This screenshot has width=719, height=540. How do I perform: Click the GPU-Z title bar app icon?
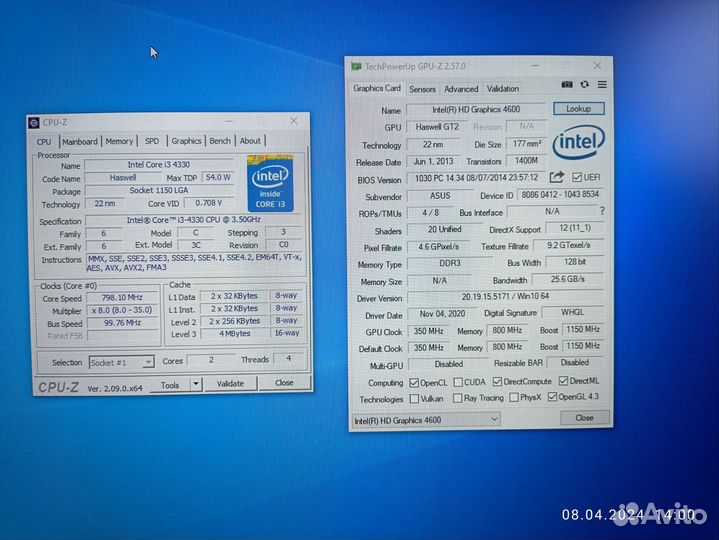click(356, 67)
